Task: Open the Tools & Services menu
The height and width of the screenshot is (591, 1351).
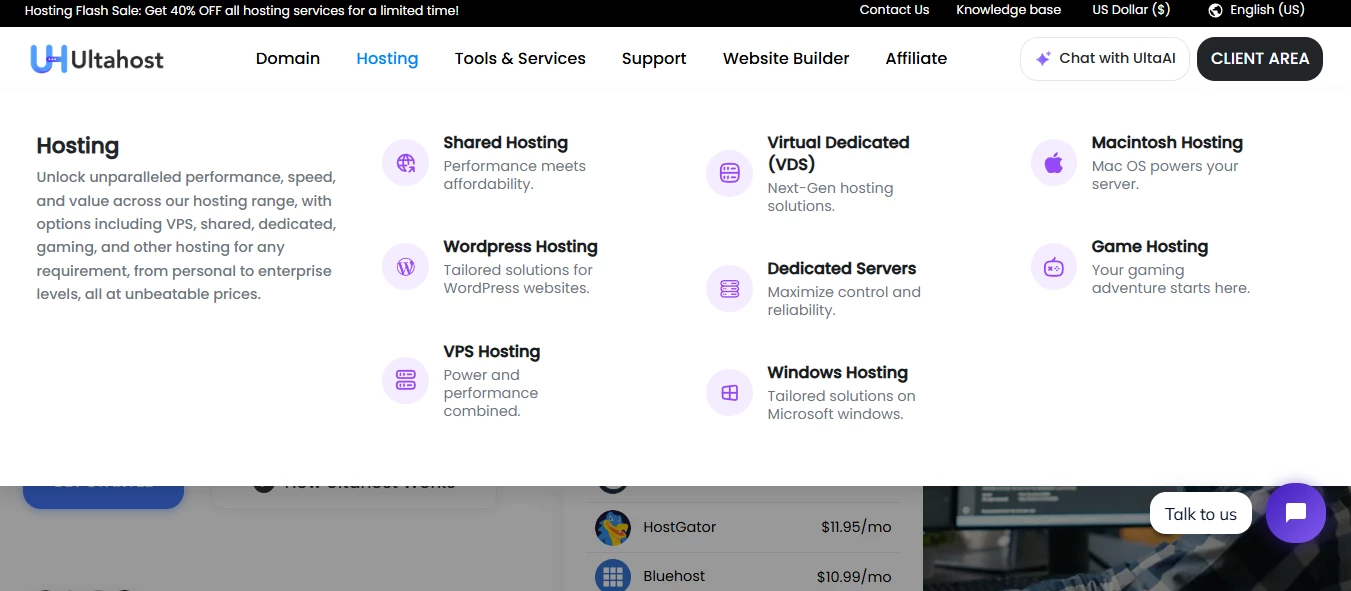Action: coord(520,58)
